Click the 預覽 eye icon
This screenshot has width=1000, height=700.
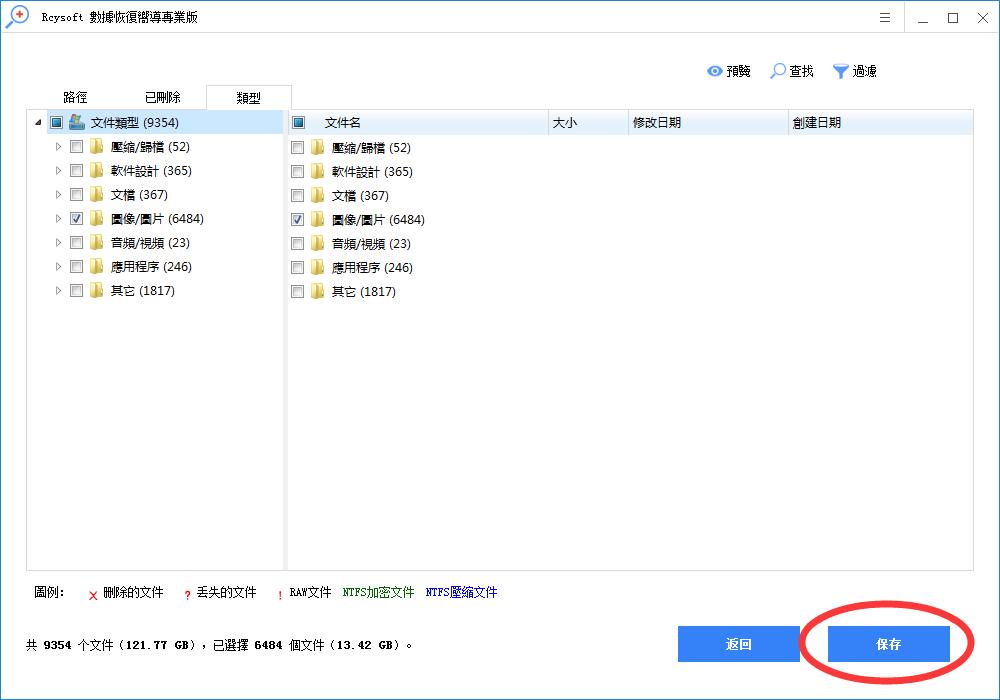[715, 71]
